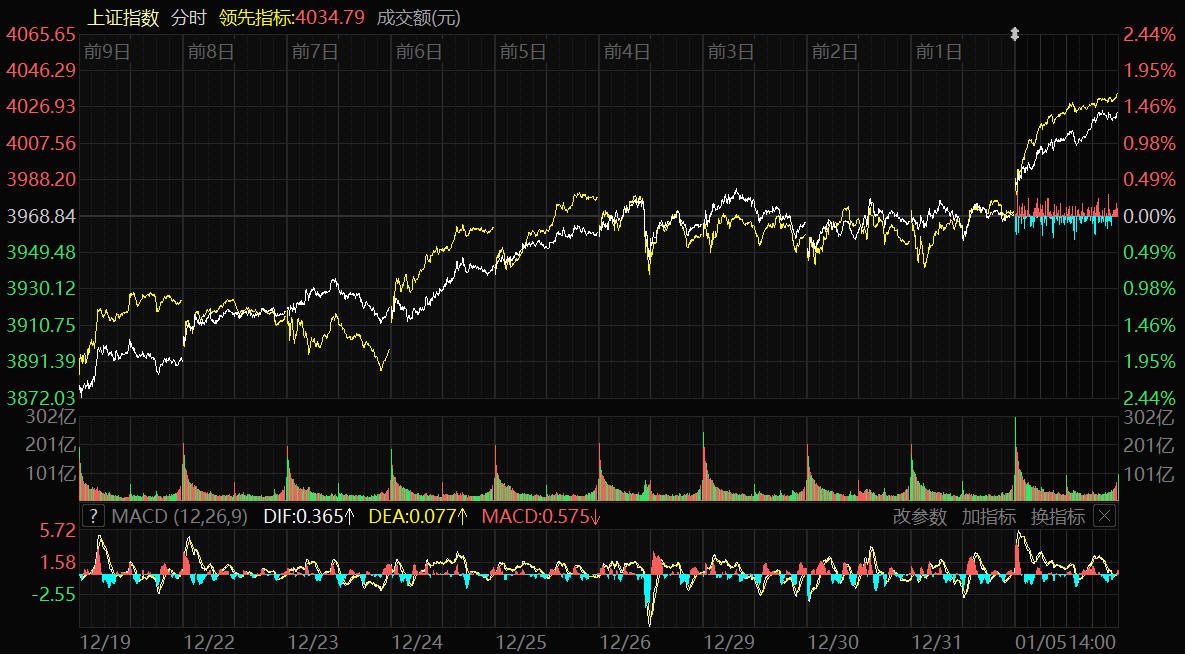
Task: Select the 分时 intraday view label
Action: pyautogui.click(x=190, y=17)
